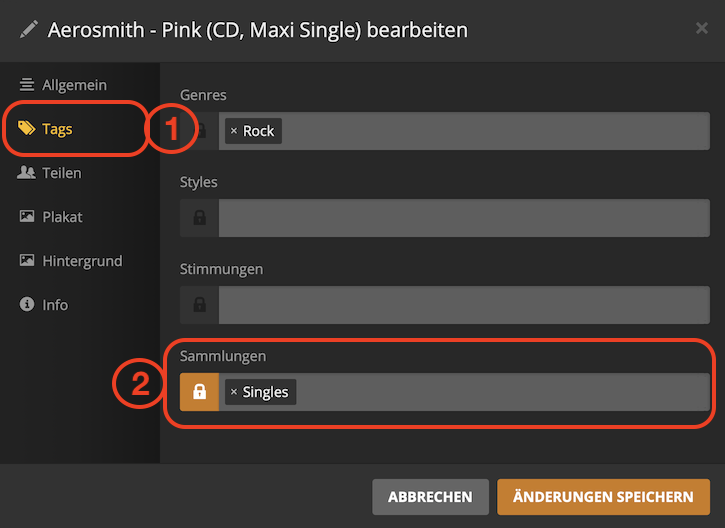Screen dimensions: 725x528
Task: Focus the Styles input field
Action: click(464, 218)
